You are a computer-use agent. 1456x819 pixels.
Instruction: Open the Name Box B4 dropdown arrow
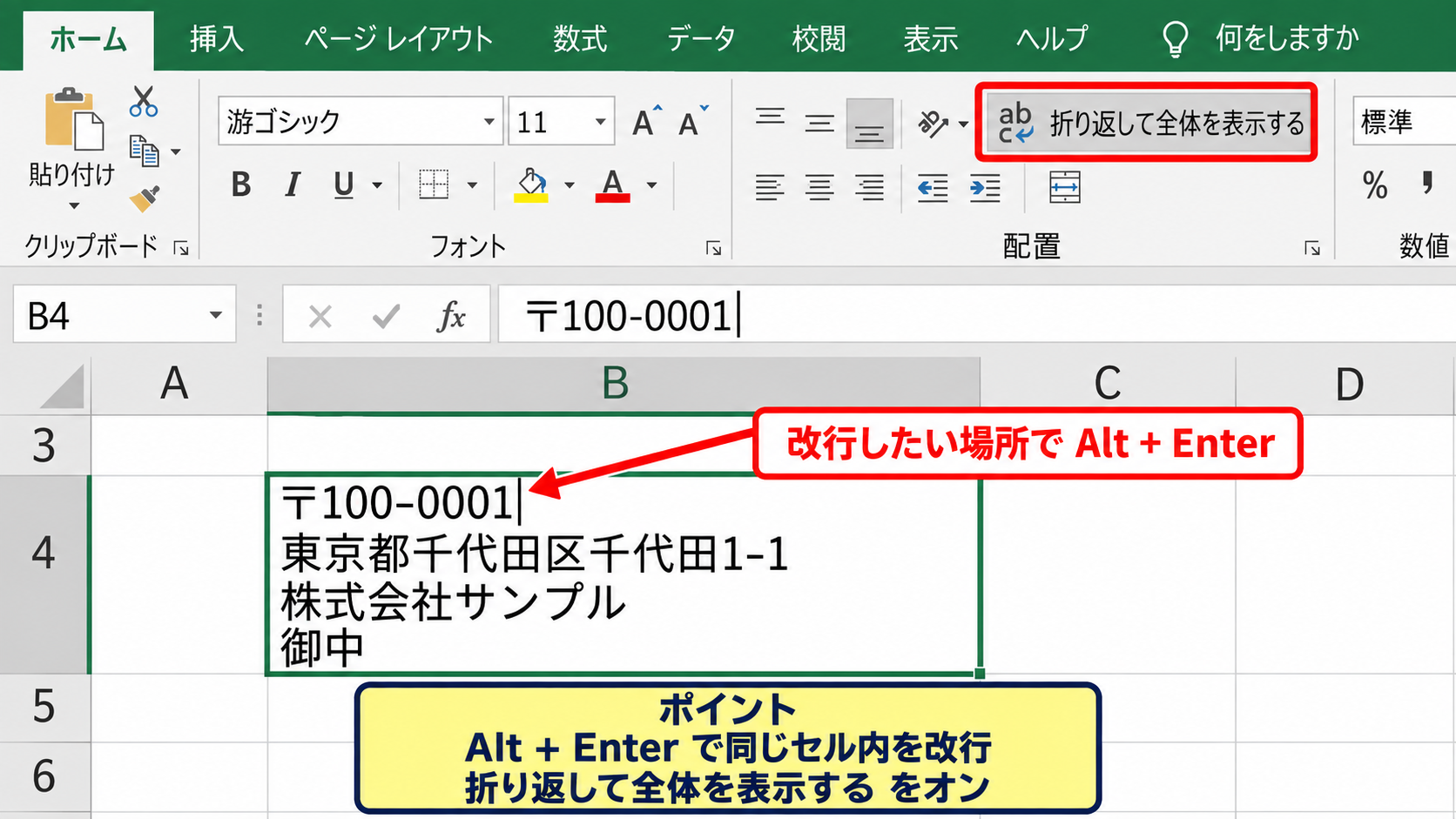[215, 315]
